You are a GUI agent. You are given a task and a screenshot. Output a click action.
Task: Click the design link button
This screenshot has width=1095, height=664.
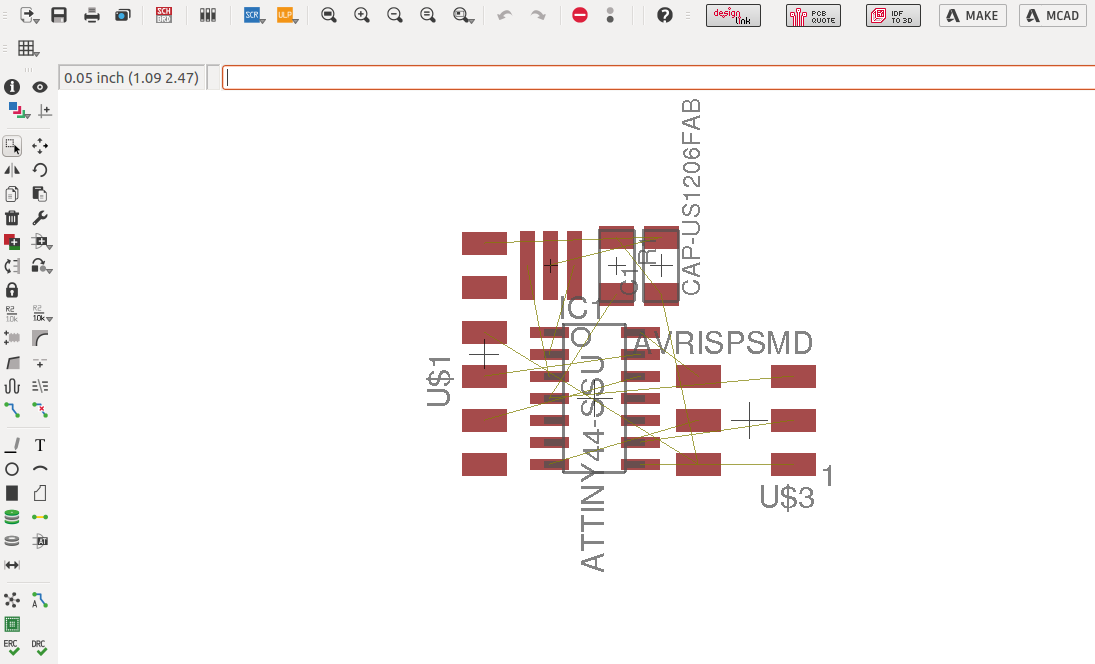click(733, 15)
